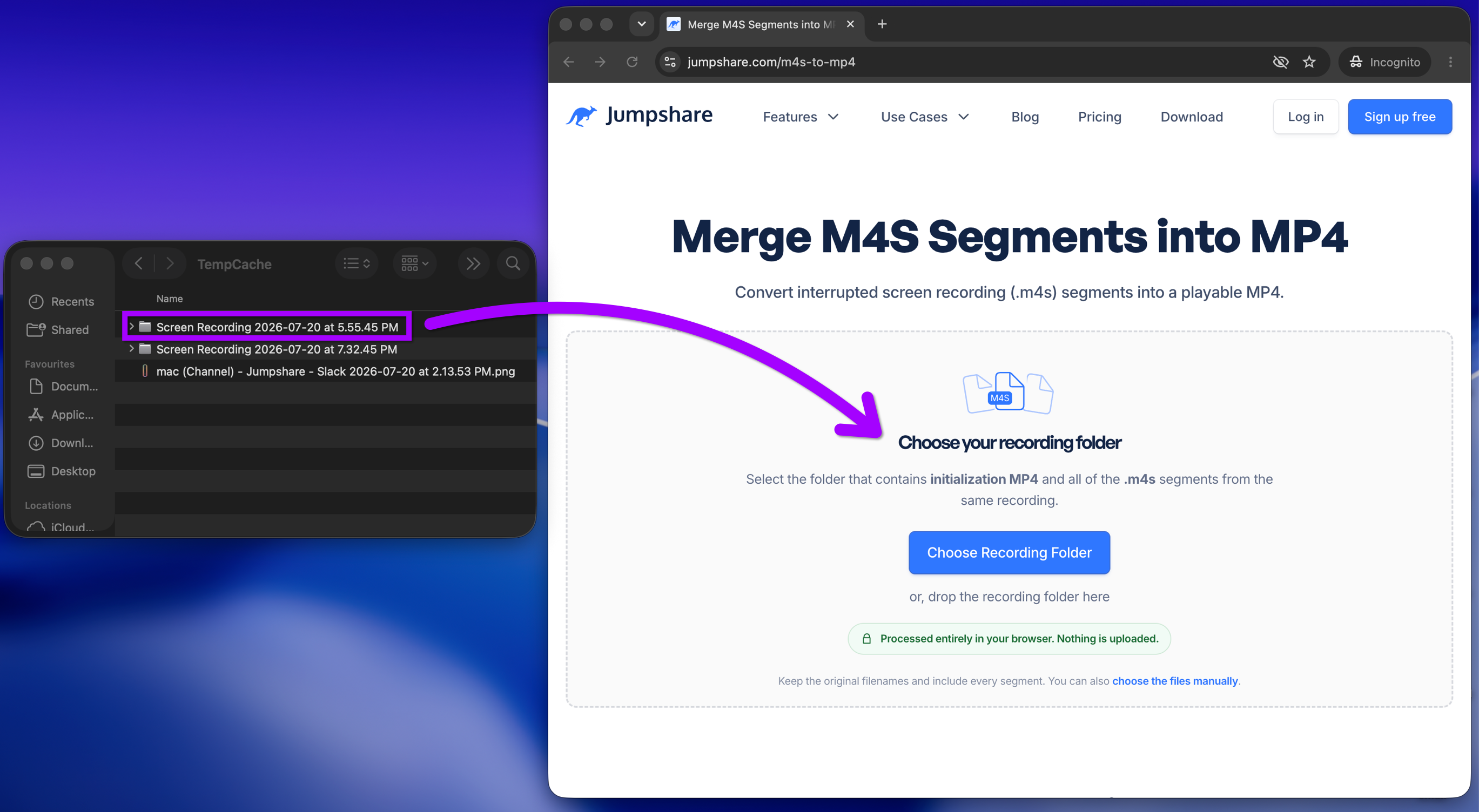Select the Merge M4S Segments tab
This screenshot has width=1479, height=812.
pos(761,25)
